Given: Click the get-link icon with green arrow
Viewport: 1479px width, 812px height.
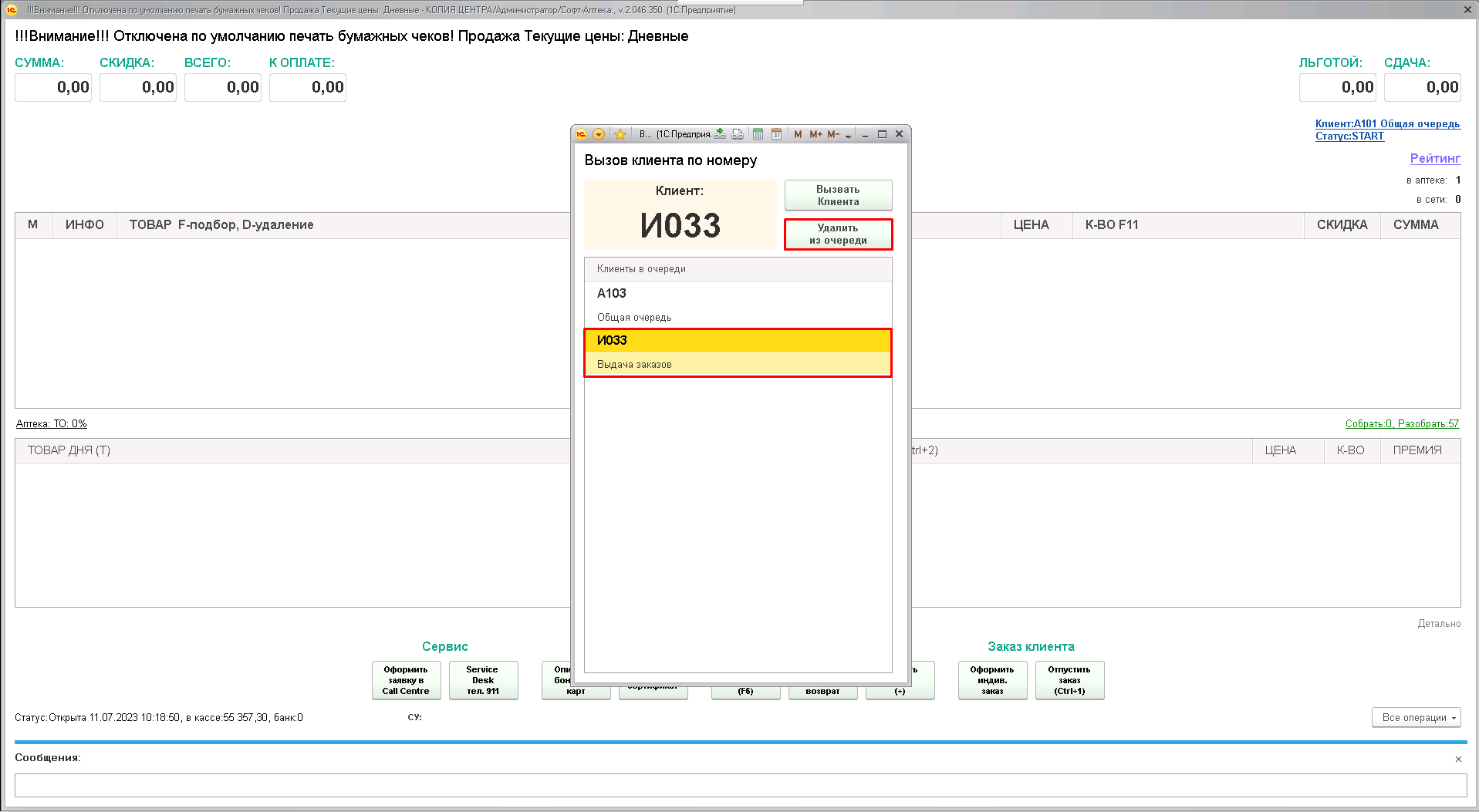Looking at the screenshot, I should [720, 134].
